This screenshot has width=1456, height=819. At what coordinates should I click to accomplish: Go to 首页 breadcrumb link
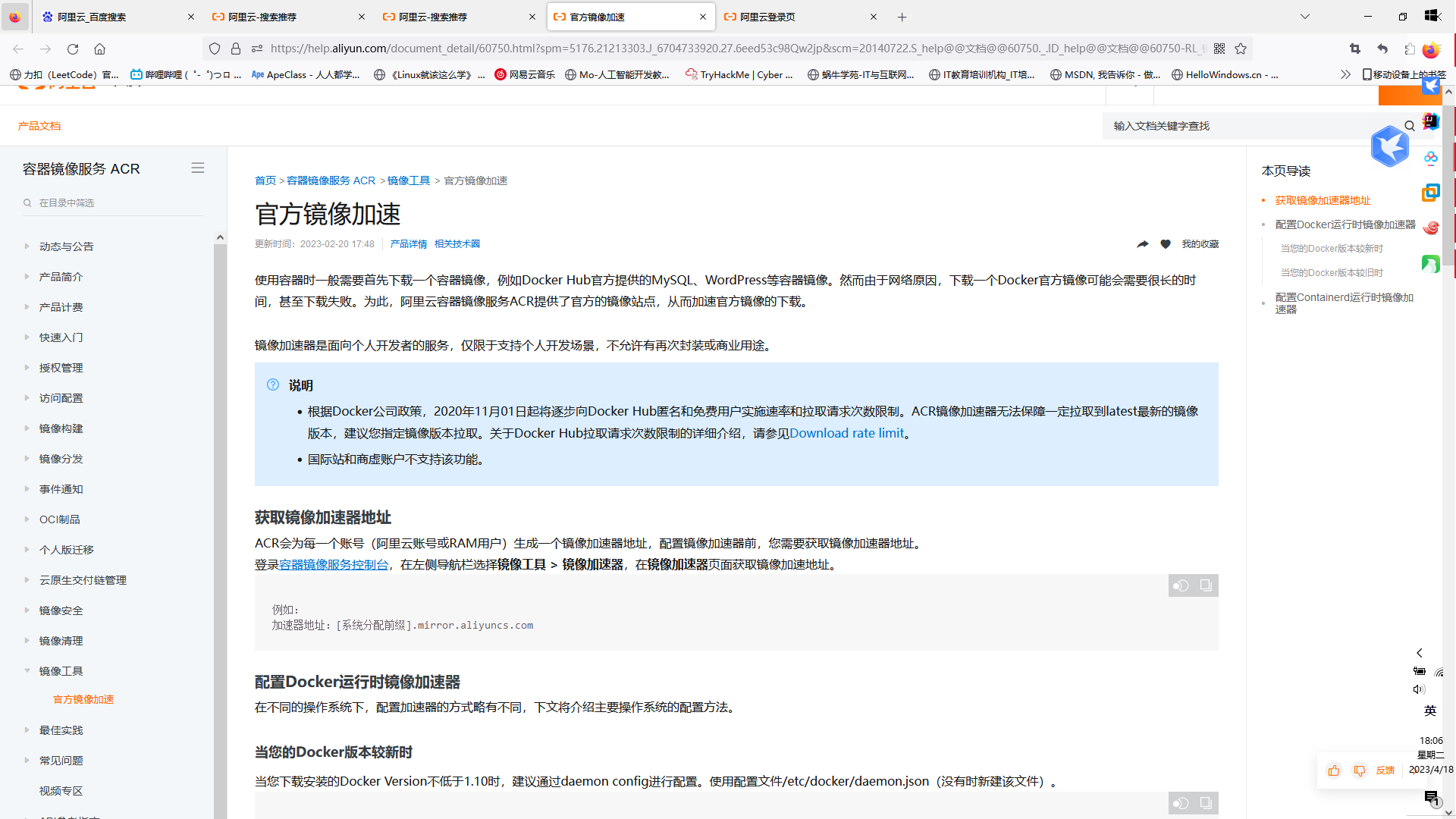click(265, 180)
